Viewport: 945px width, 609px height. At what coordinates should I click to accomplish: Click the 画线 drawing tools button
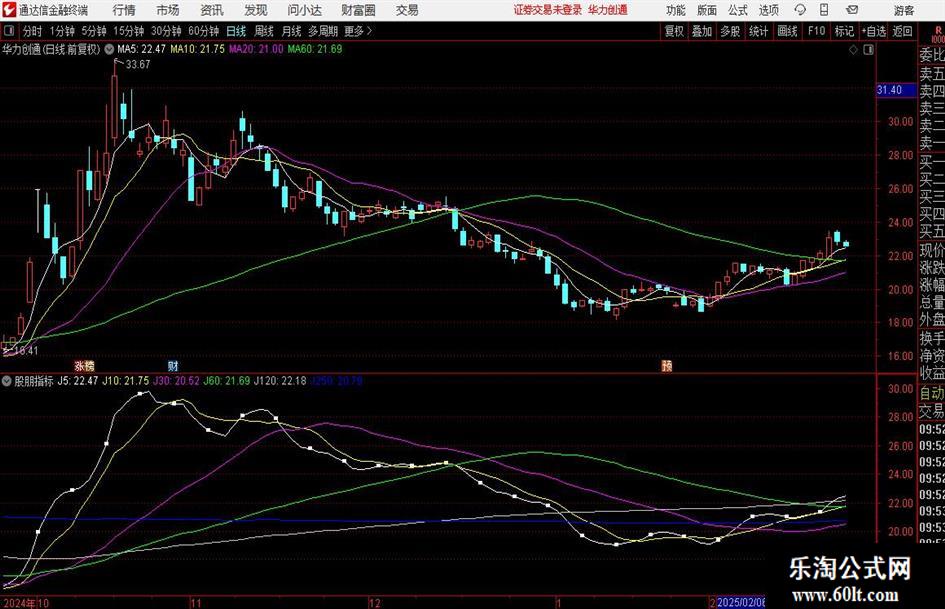[787, 31]
